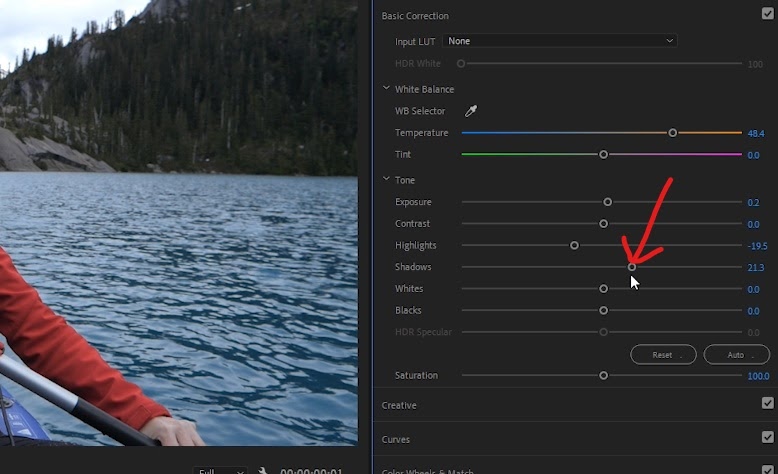Image resolution: width=778 pixels, height=474 pixels.
Task: Open the Input LUT dropdown
Action: 560,41
